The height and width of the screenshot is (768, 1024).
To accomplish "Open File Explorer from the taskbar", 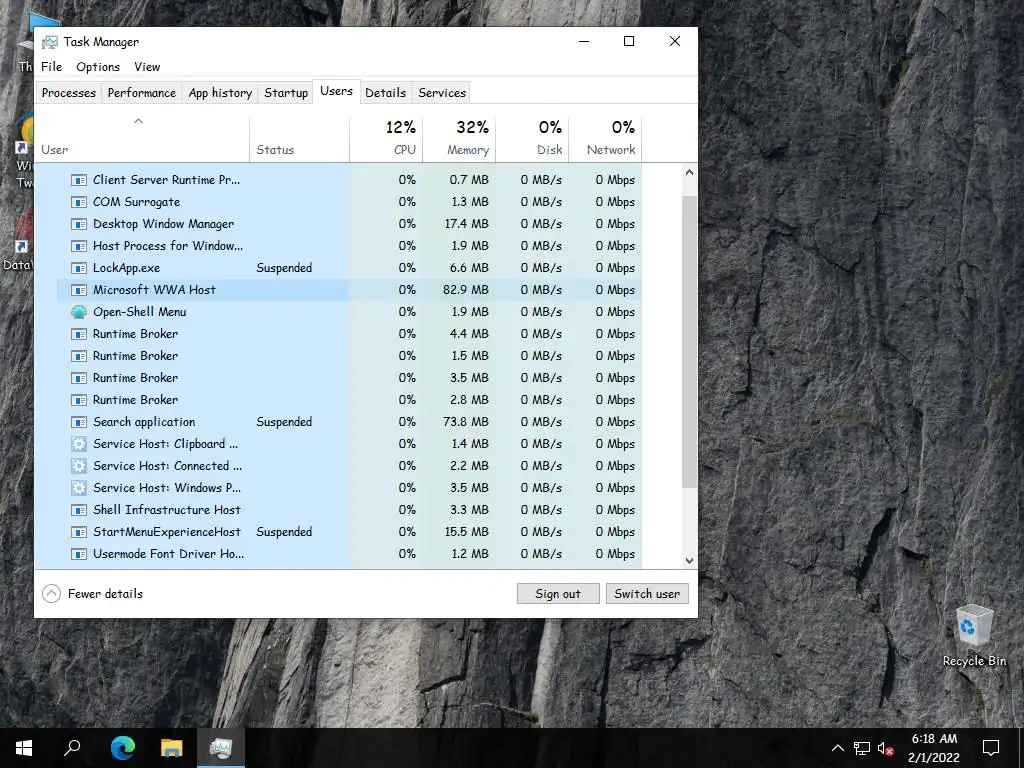I will pyautogui.click(x=172, y=748).
